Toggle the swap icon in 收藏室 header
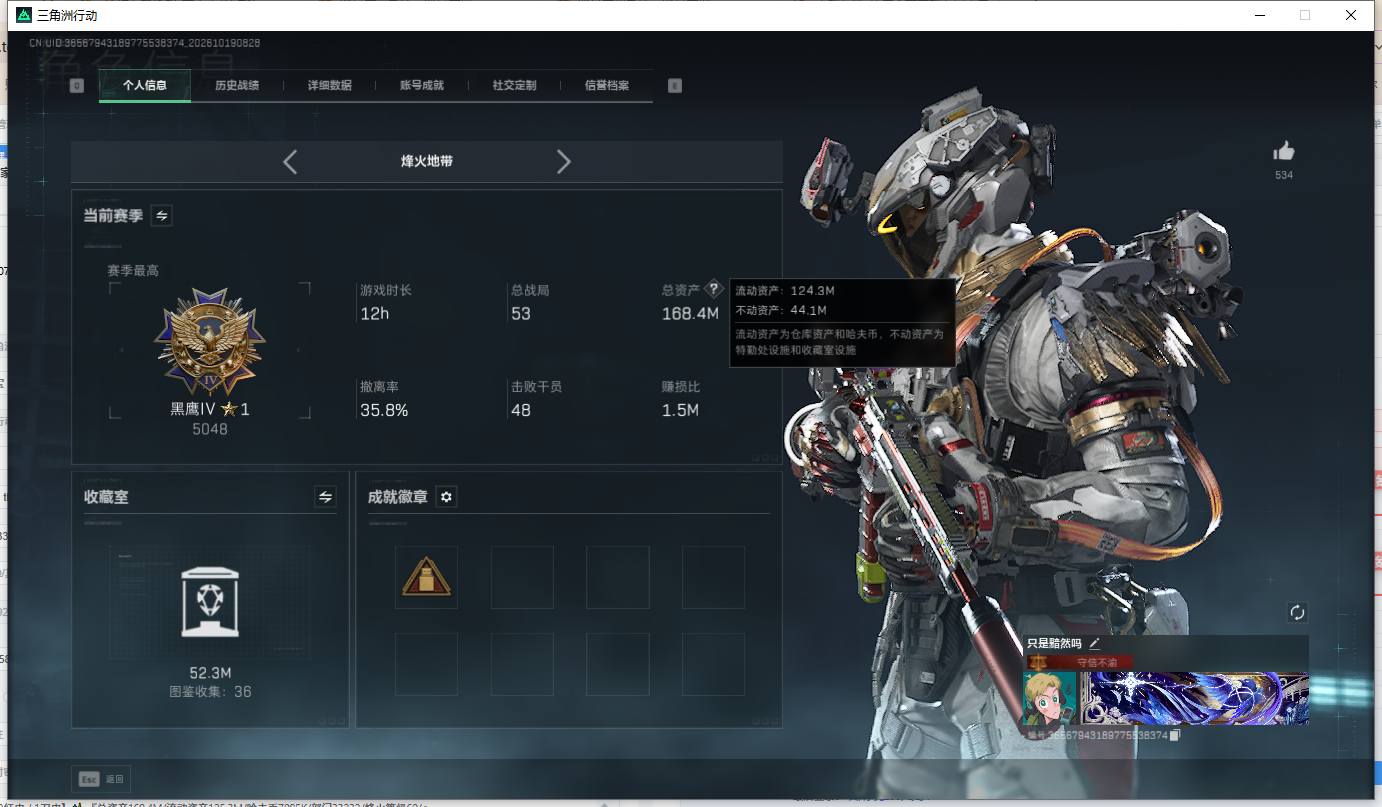Screen dimensions: 1382x807 pyautogui.click(x=325, y=496)
